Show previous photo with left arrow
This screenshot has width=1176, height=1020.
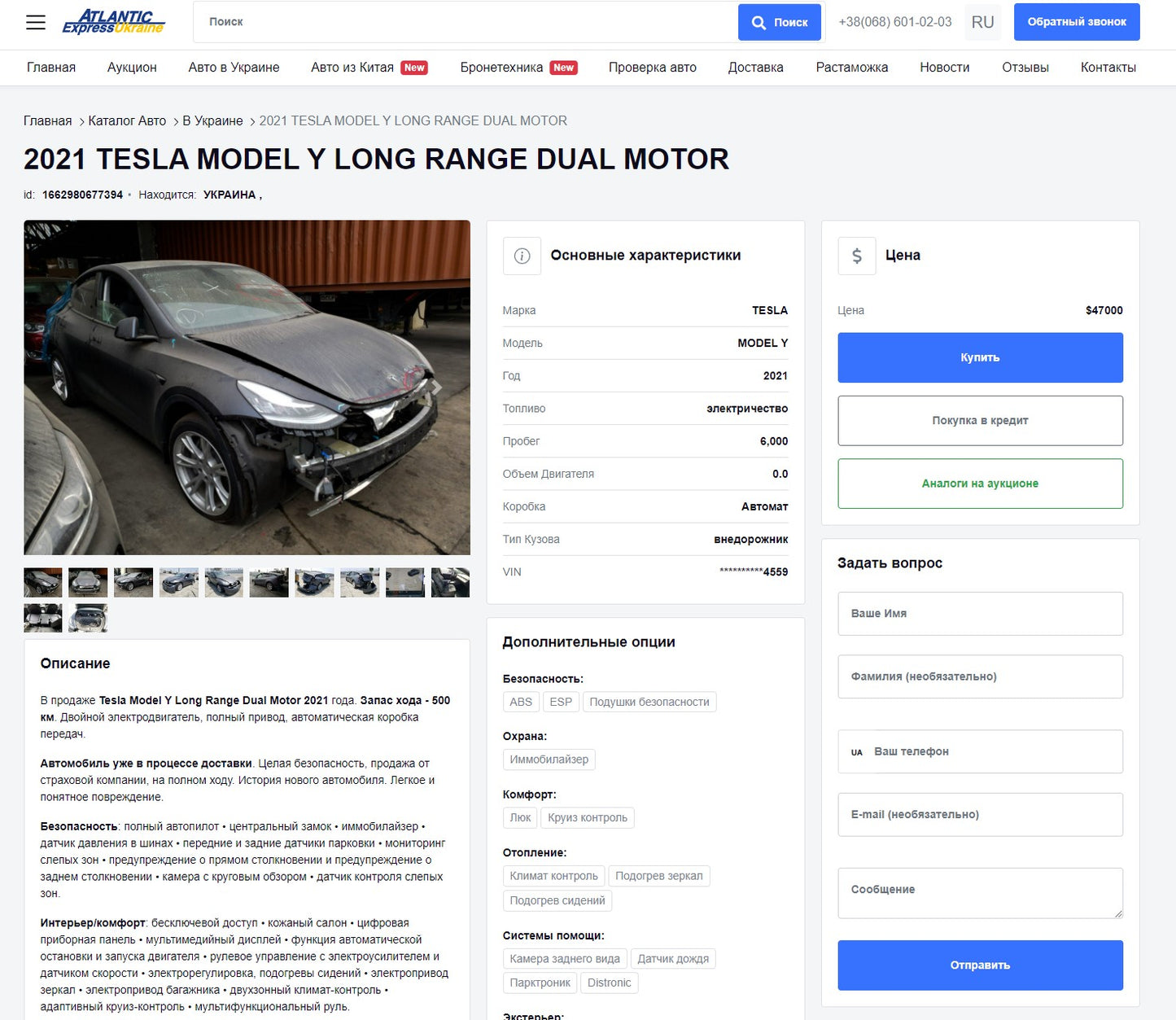(57, 387)
